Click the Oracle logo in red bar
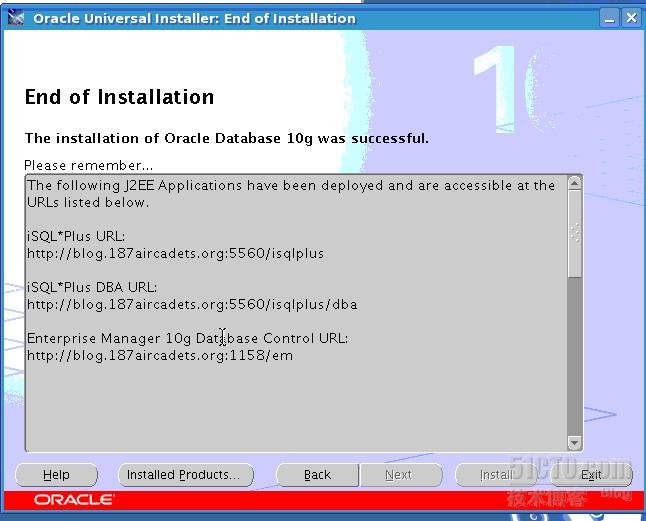The width and height of the screenshot is (646, 521). 74,500
